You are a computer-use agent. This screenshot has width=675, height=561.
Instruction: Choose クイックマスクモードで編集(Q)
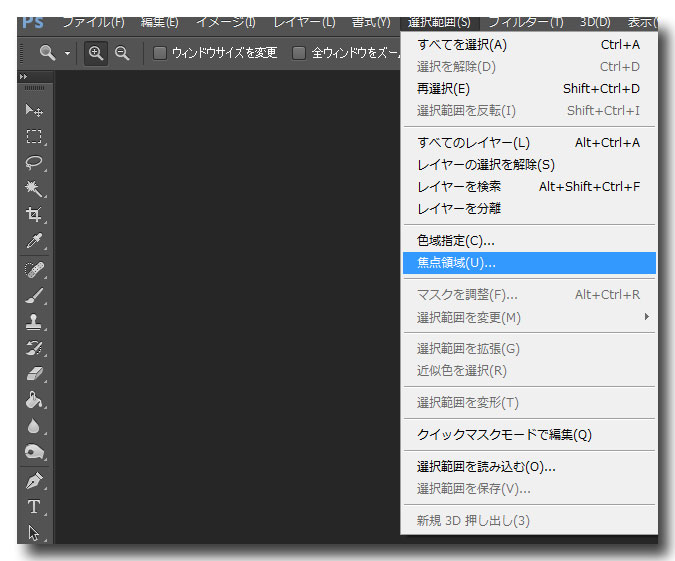(529, 435)
